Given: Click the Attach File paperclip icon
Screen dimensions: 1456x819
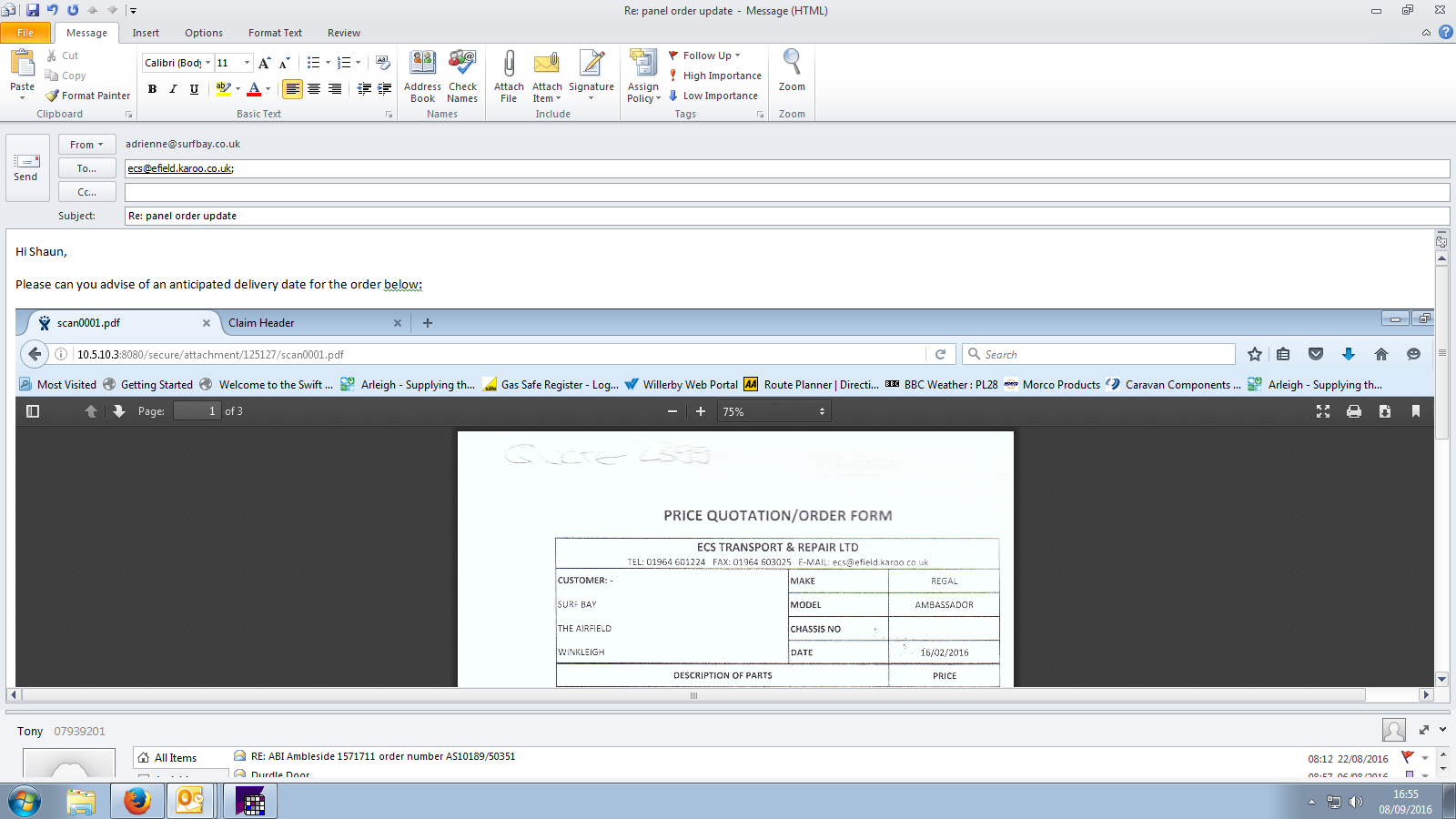Looking at the screenshot, I should 509,66.
